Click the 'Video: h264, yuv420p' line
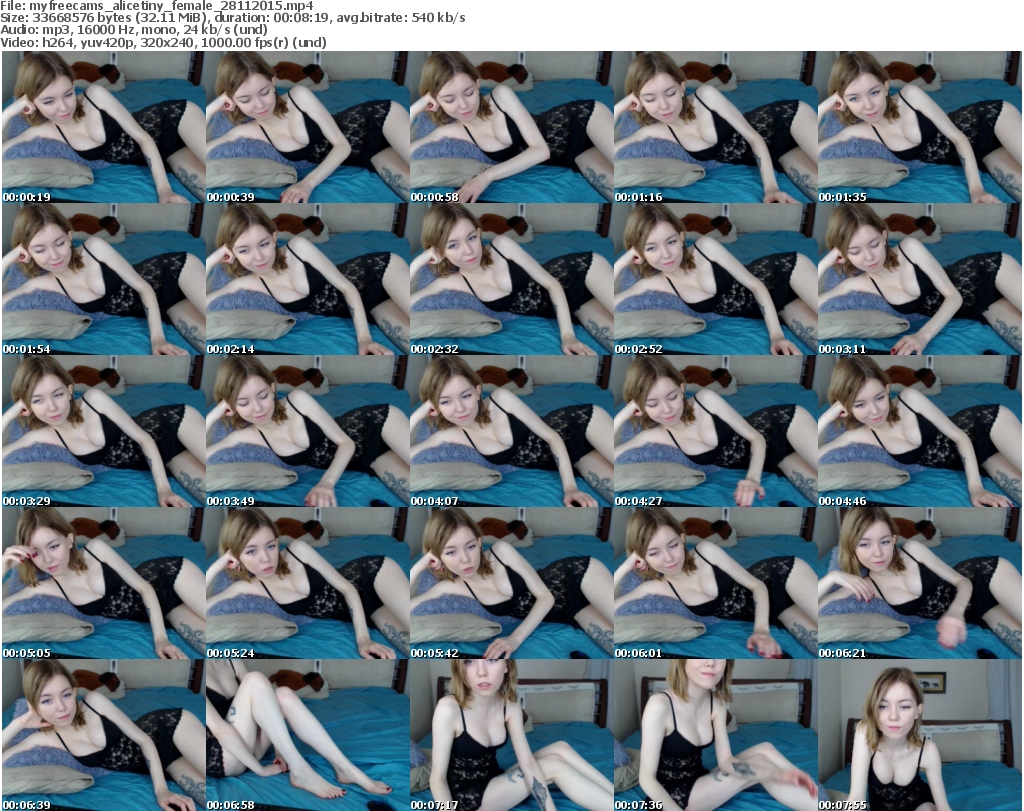Screen dimensions: 1024x811 (x=163, y=42)
